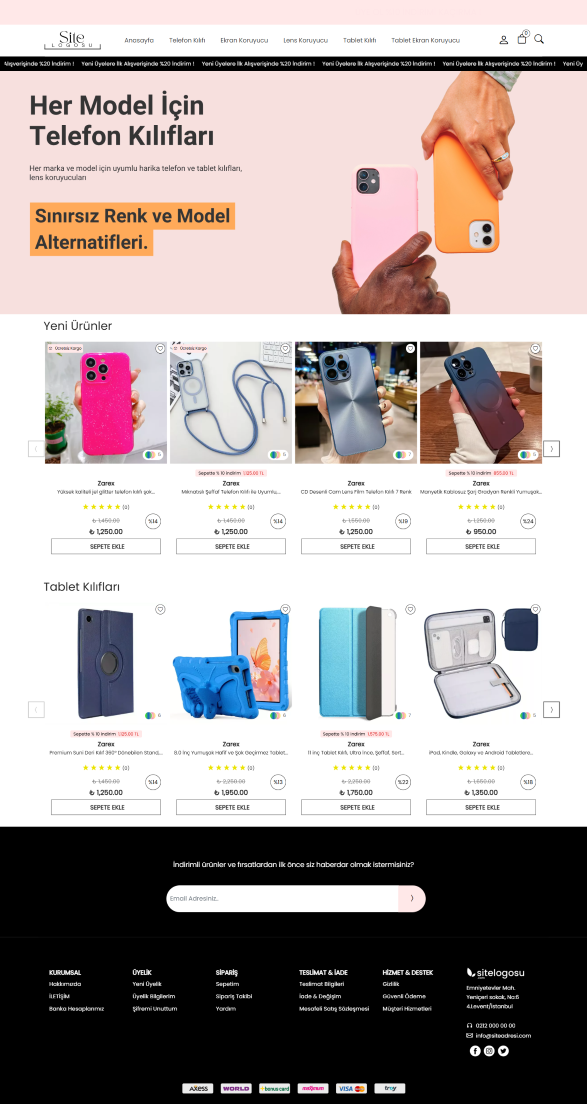This screenshot has height=1104, width=587.
Task: Show next products in Yeni Ürünler carousel
Action: (x=552, y=448)
